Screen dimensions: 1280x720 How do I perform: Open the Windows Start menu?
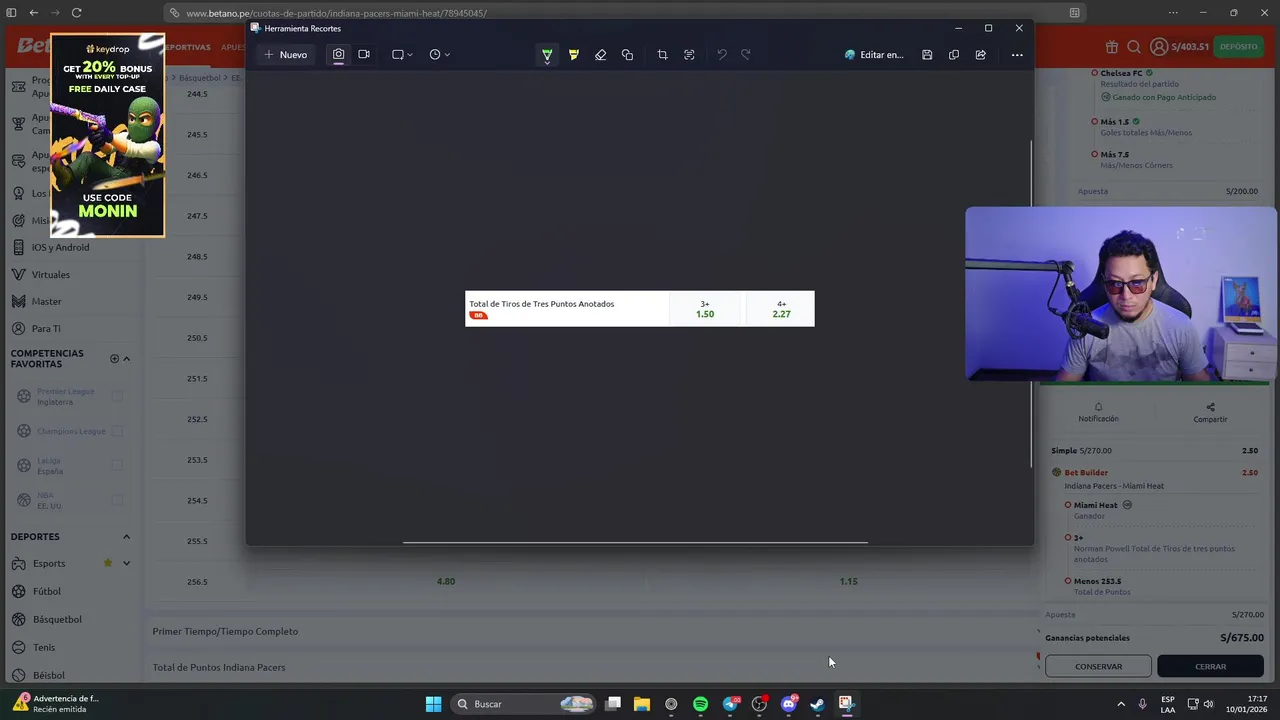tap(433, 704)
